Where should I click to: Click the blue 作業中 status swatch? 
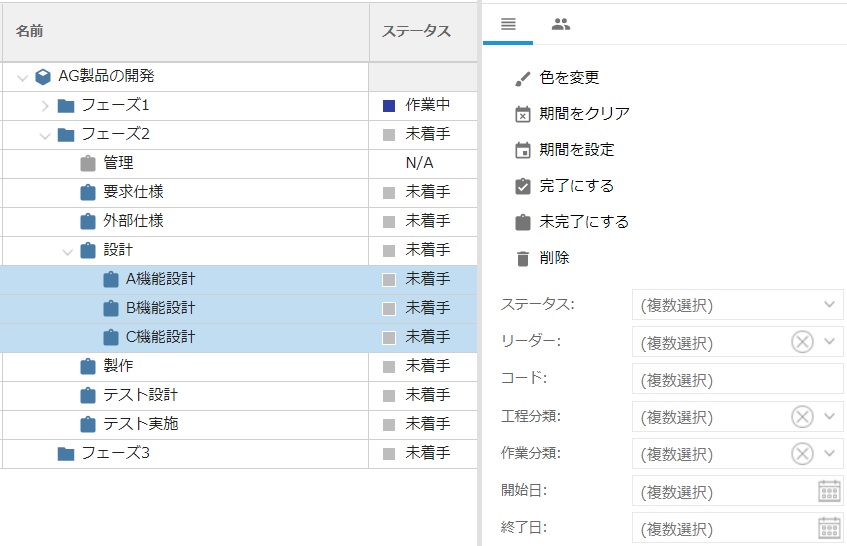[x=389, y=106]
